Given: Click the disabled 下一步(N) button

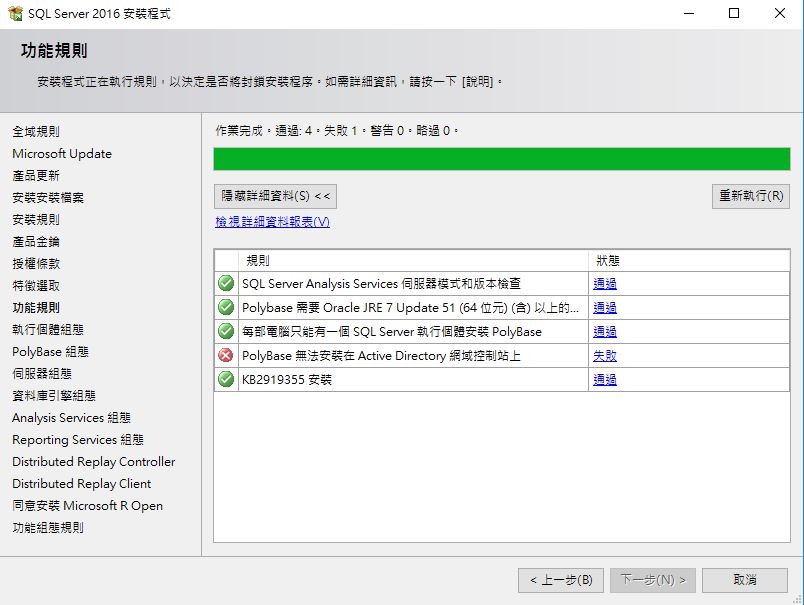Looking at the screenshot, I should [x=653, y=580].
